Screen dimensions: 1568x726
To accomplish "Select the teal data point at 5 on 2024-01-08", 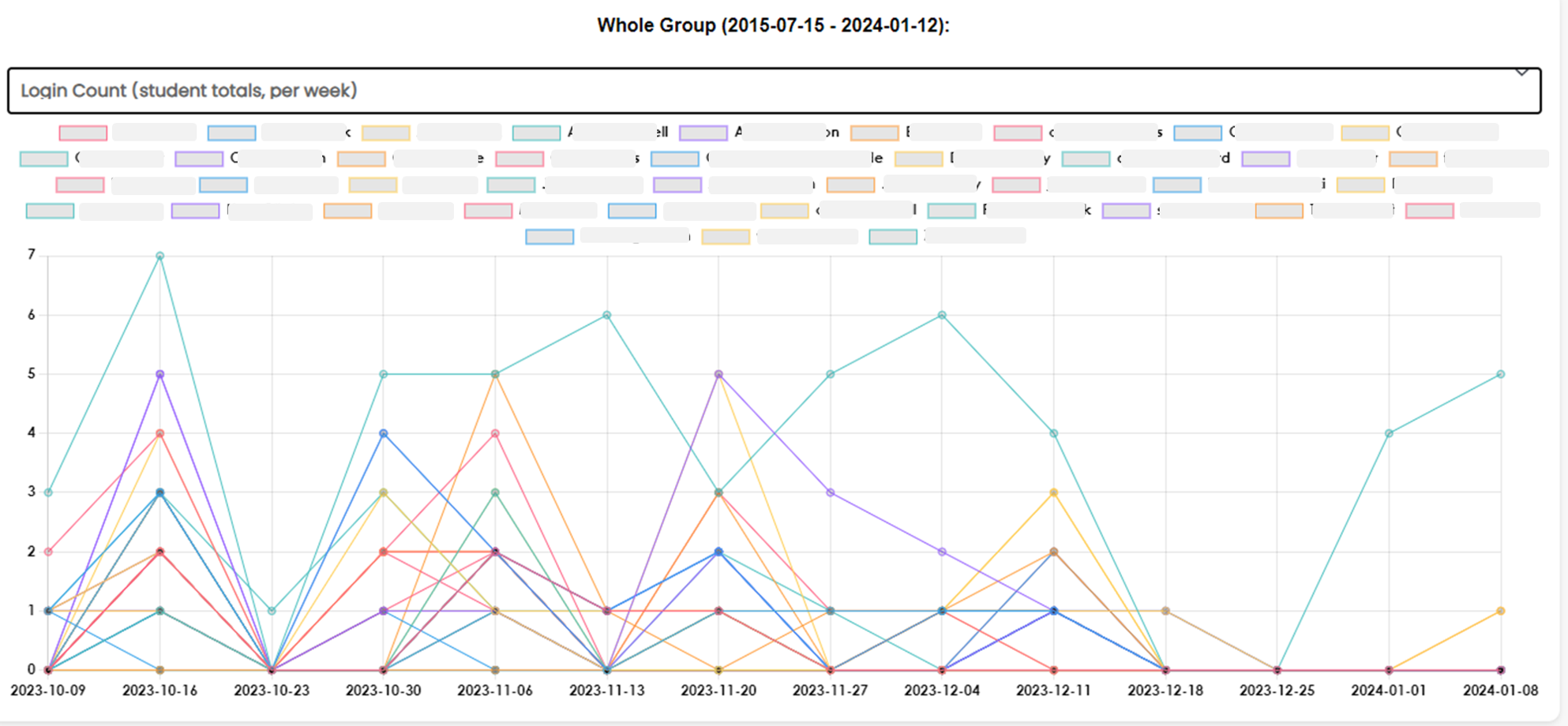I will coord(1501,374).
